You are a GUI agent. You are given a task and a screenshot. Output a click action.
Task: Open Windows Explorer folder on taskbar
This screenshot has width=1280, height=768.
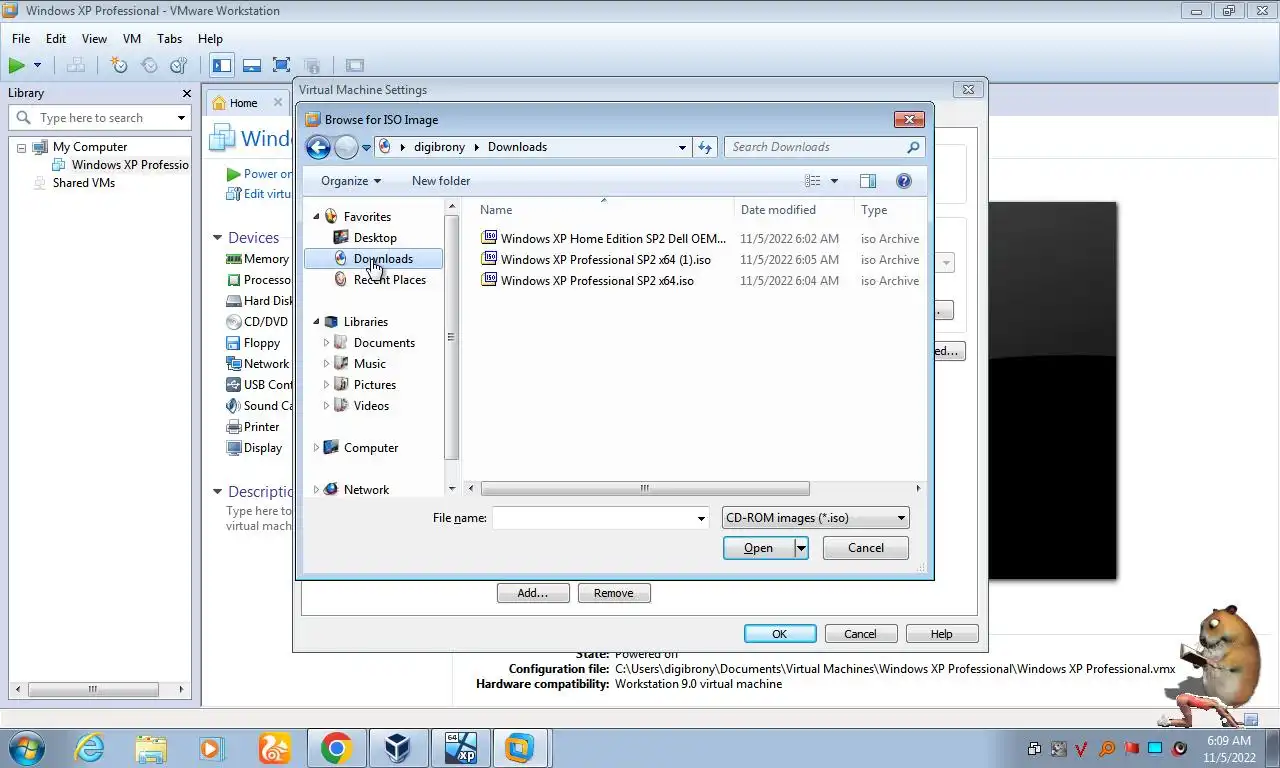coord(151,748)
